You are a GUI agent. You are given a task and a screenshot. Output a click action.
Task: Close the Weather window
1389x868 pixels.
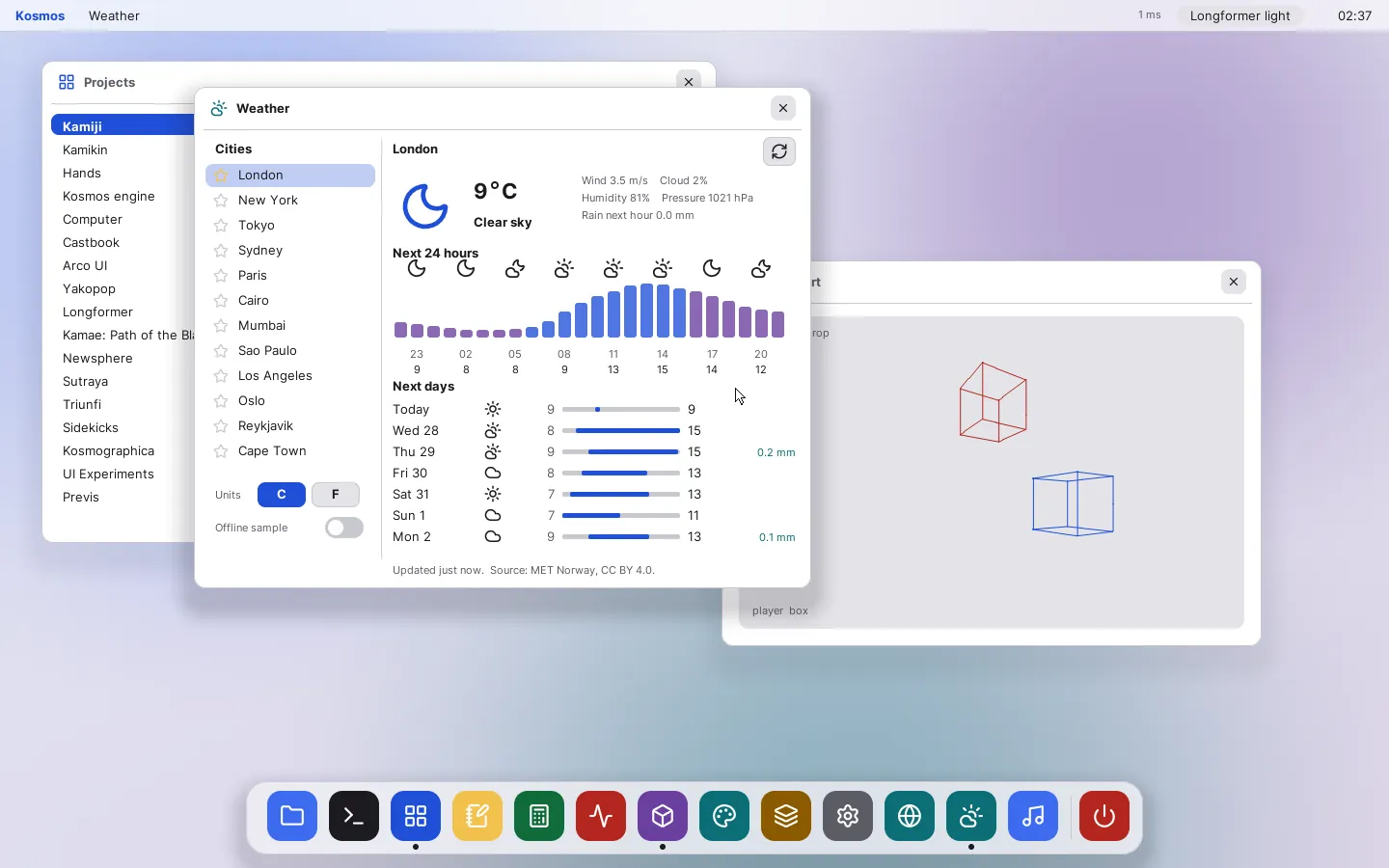(783, 108)
